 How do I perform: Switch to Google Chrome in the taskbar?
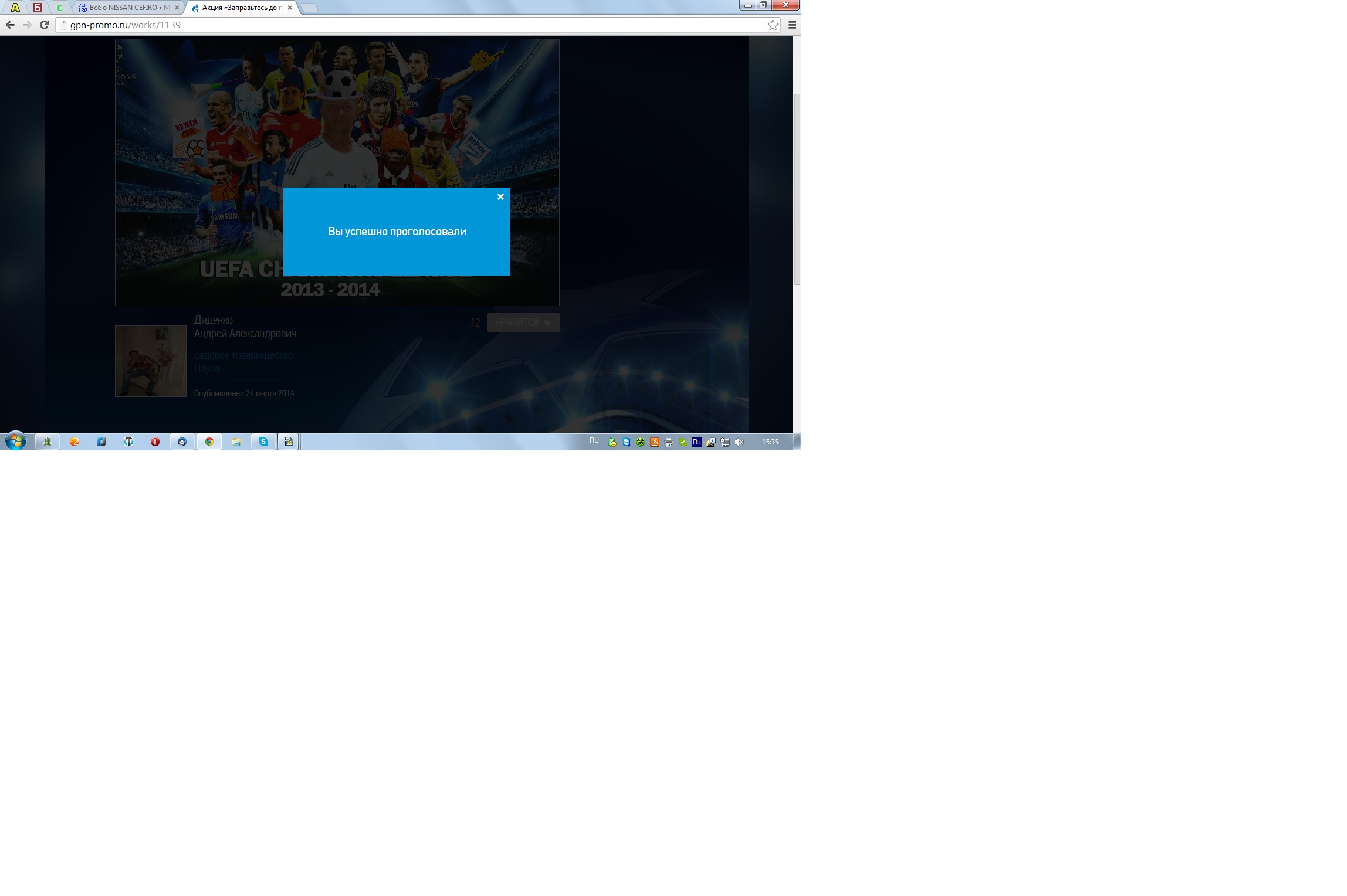[x=209, y=442]
